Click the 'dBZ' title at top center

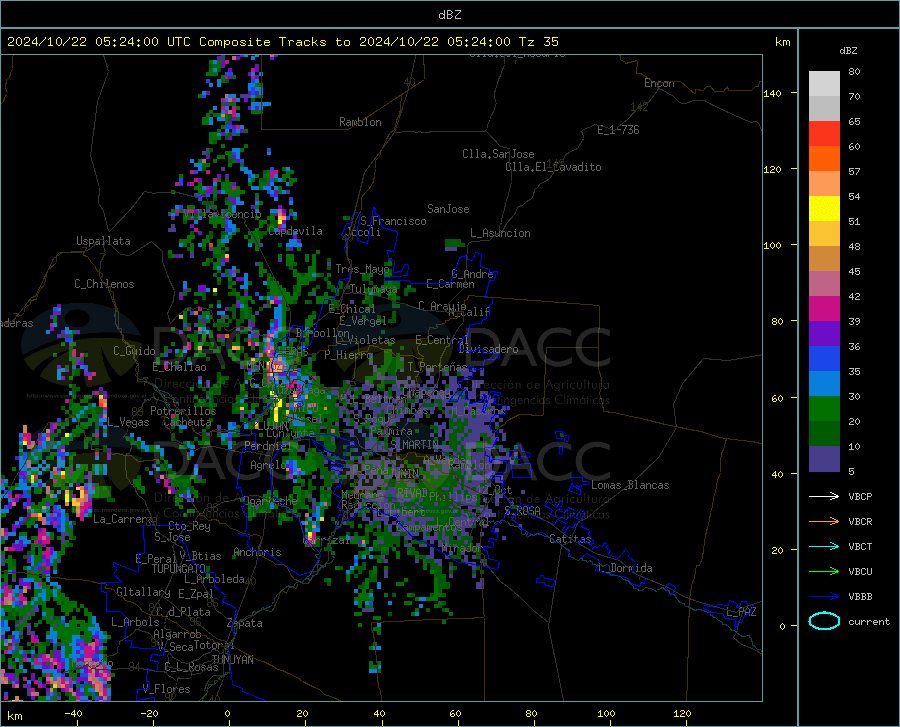click(449, 15)
